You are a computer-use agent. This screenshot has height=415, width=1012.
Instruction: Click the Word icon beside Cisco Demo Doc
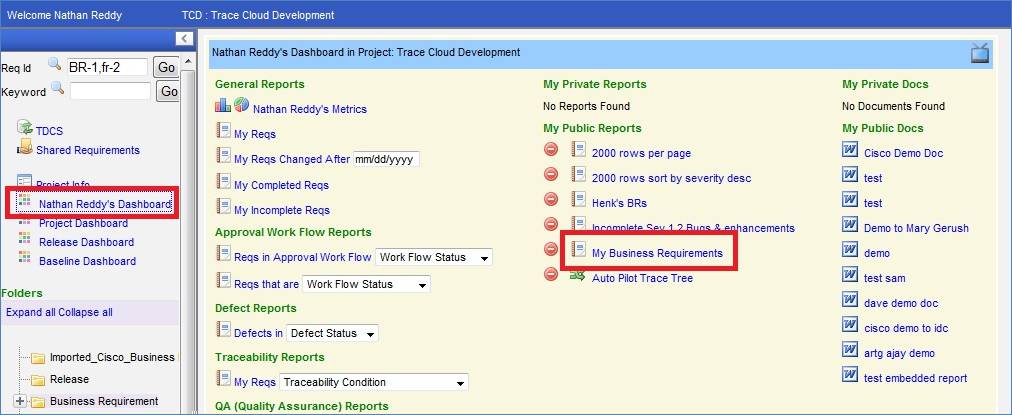[x=851, y=150]
